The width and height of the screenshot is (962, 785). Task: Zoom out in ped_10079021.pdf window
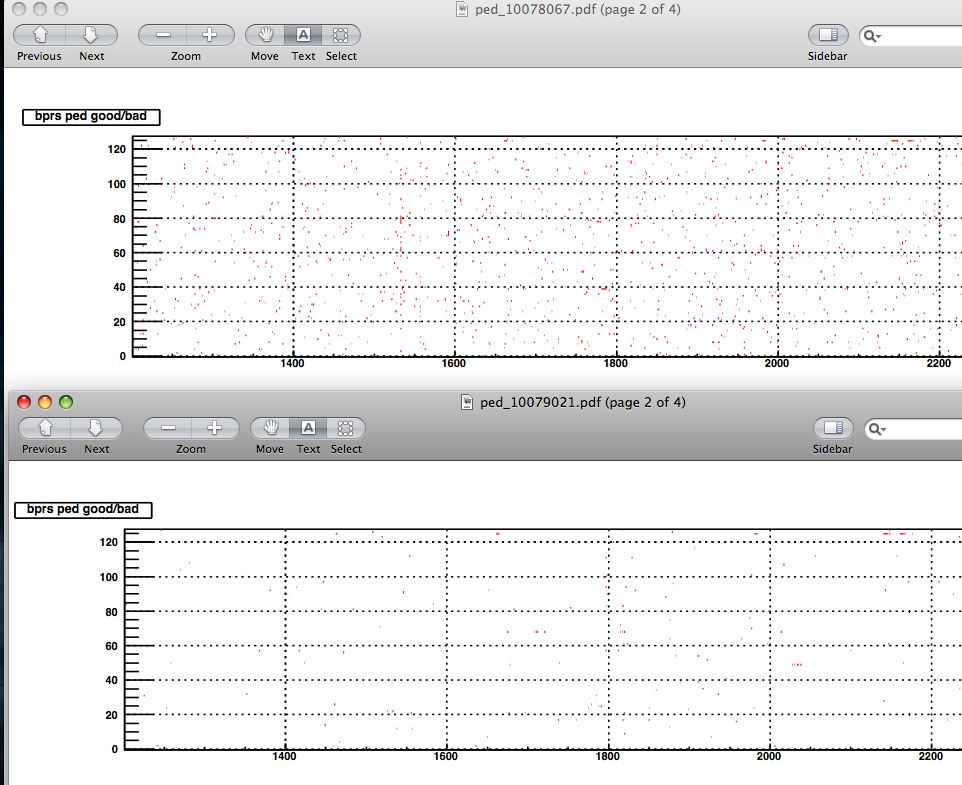[x=168, y=427]
